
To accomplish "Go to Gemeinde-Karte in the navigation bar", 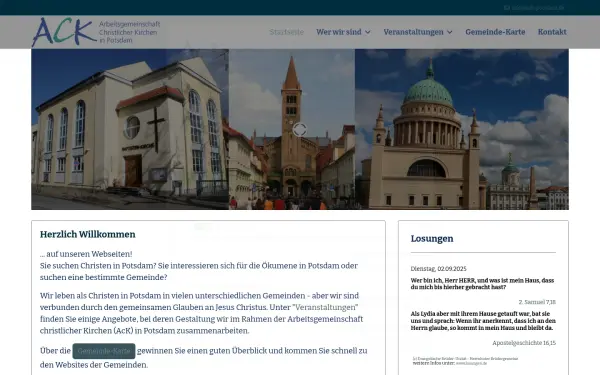I will click(495, 32).
